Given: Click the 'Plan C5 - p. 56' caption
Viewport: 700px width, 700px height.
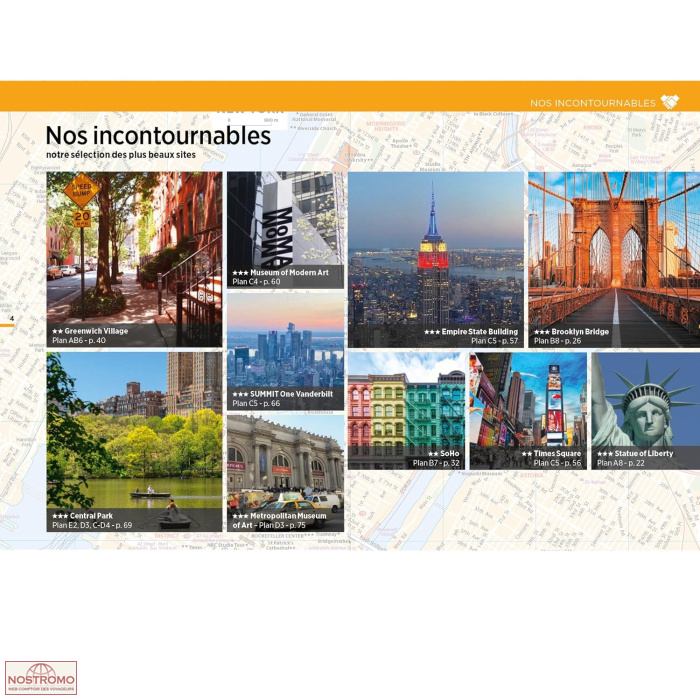Looking at the screenshot, I should [x=557, y=463].
